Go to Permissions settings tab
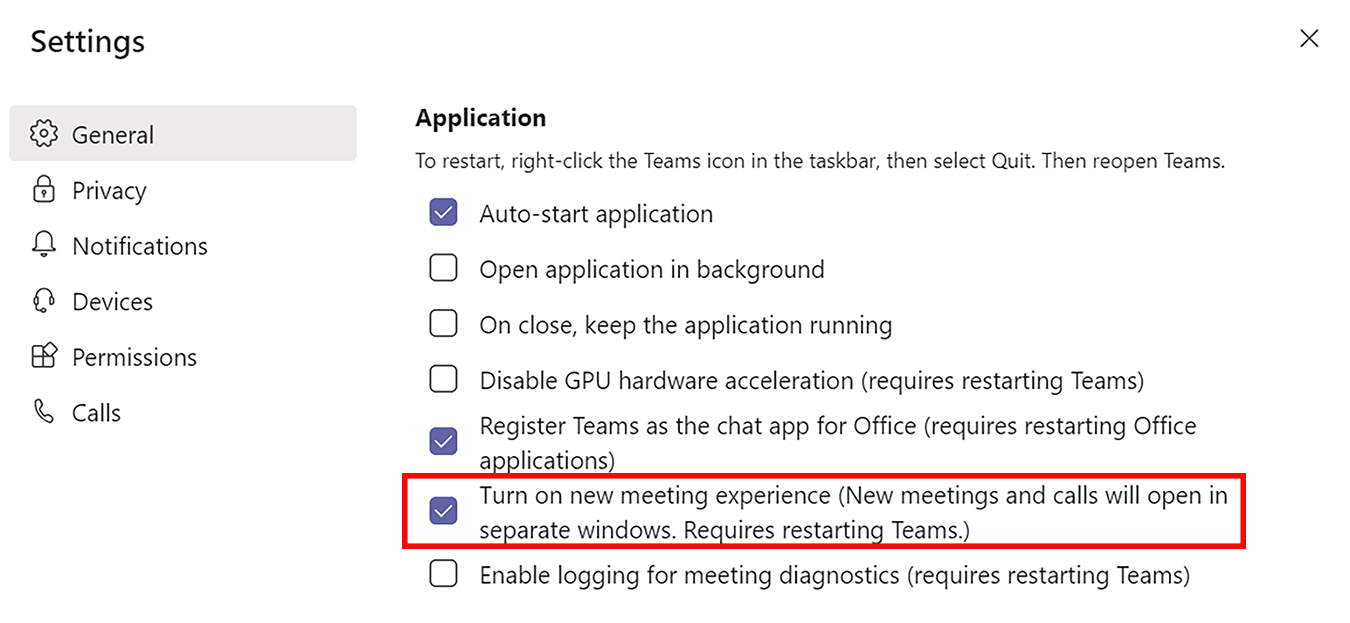This screenshot has height=623, width=1350. tap(134, 357)
